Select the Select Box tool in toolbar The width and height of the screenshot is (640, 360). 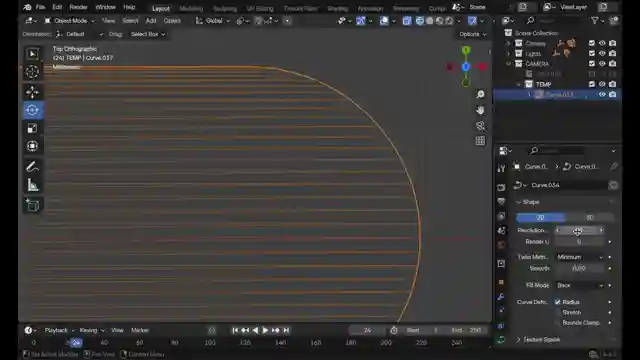coord(32,54)
